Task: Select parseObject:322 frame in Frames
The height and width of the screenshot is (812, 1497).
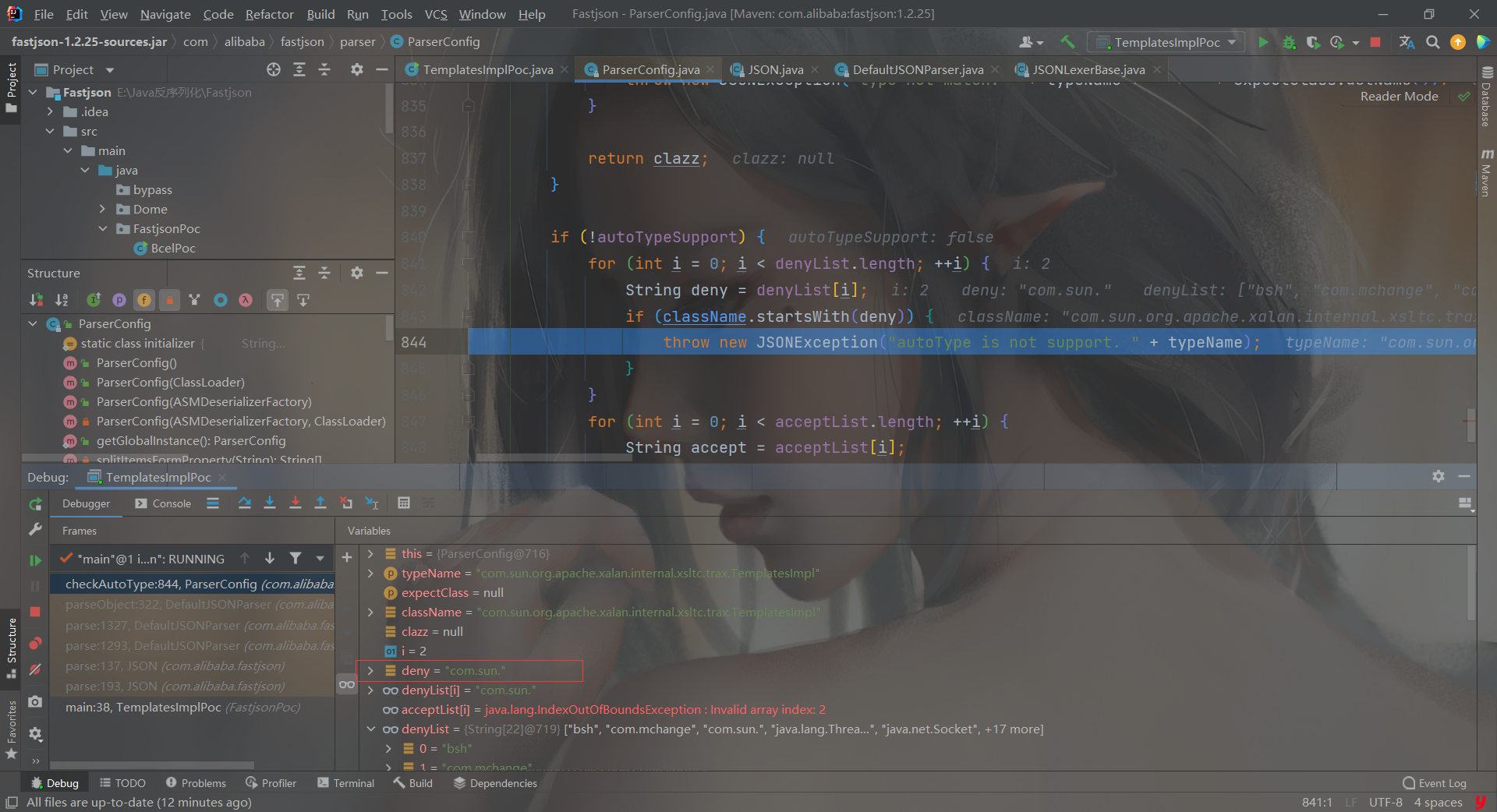Action: coord(193,604)
